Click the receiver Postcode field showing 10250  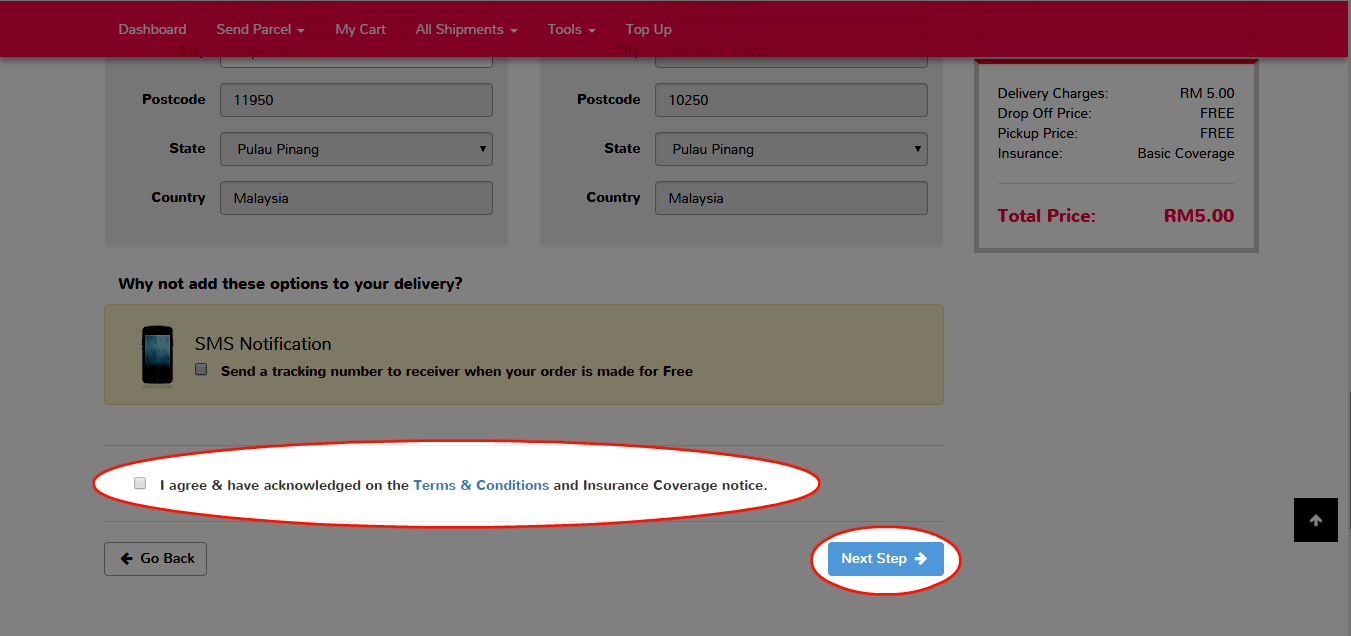click(791, 100)
